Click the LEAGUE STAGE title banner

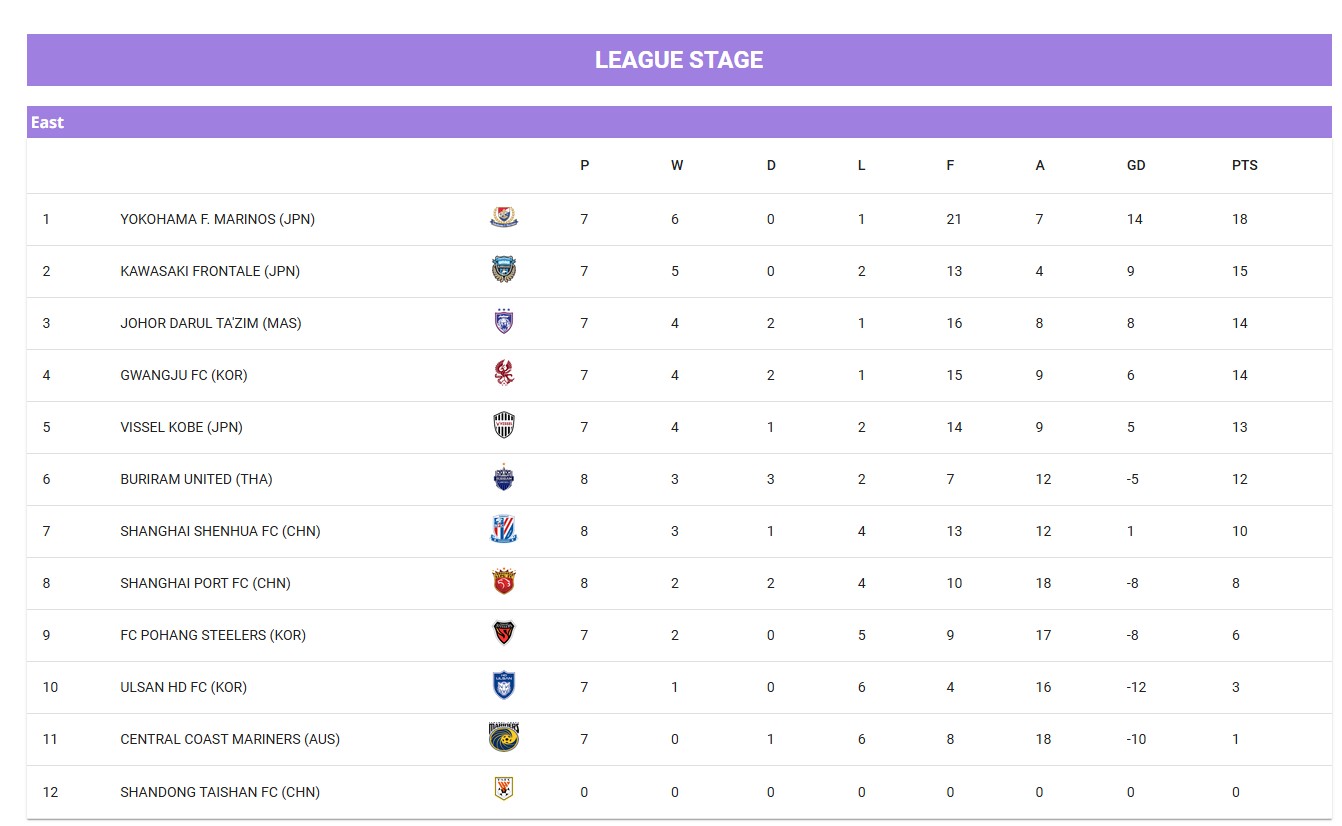[x=679, y=60]
